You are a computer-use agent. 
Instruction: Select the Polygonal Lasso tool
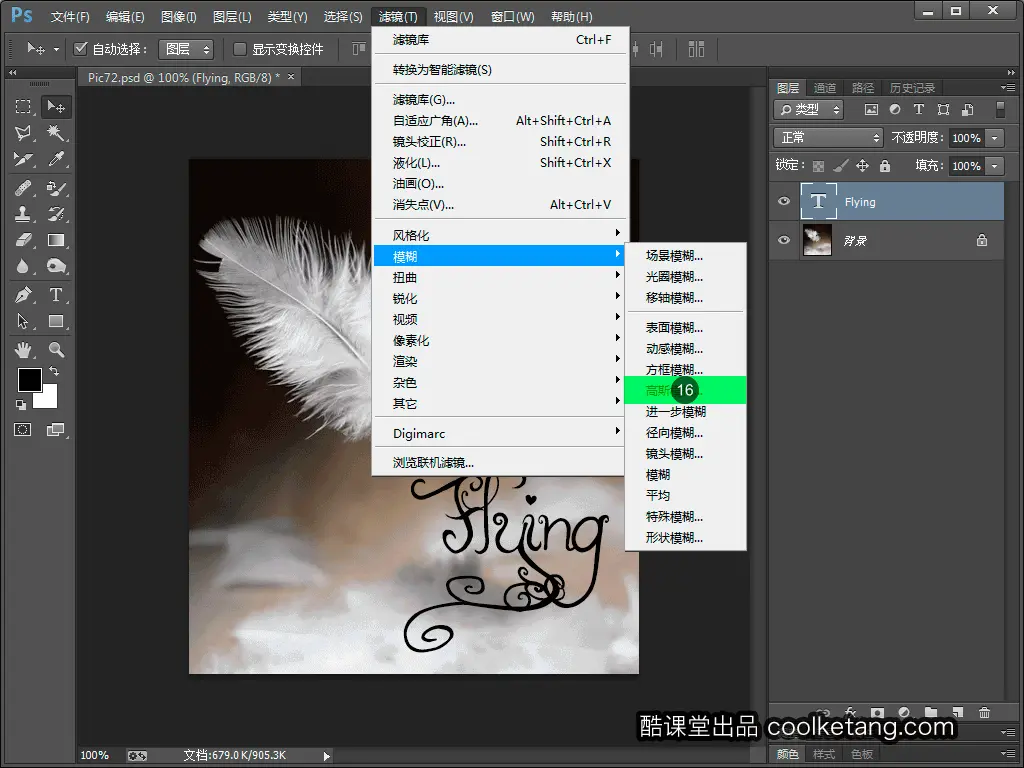pyautogui.click(x=24, y=133)
